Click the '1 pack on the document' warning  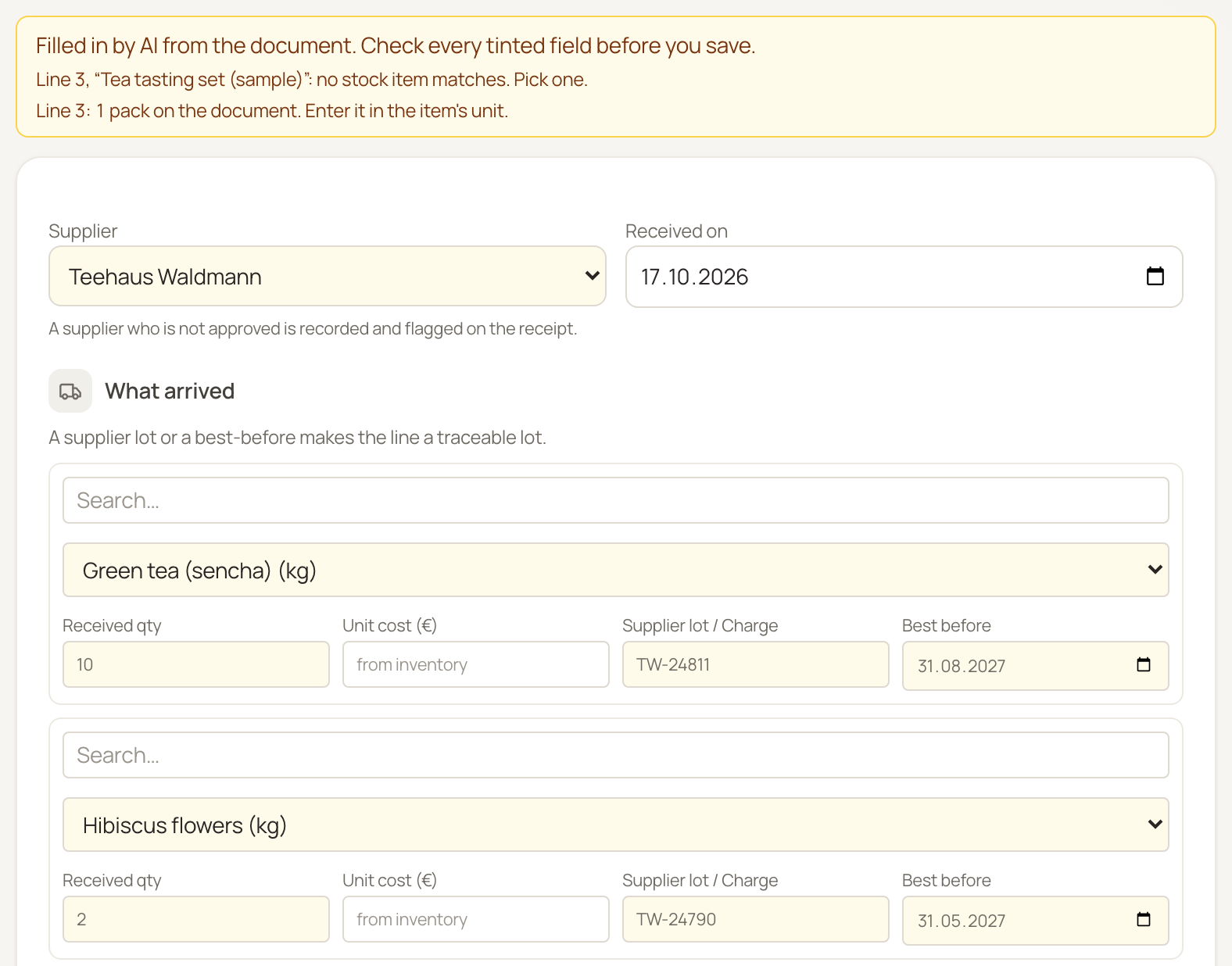[272, 111]
